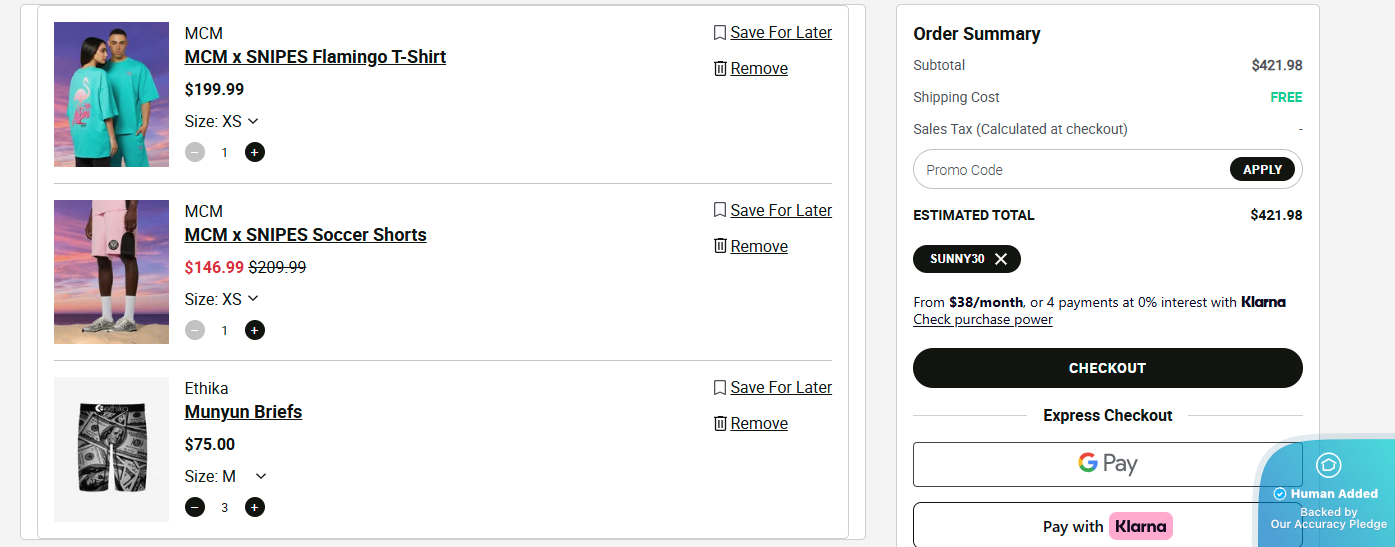The height and width of the screenshot is (547, 1395).
Task: Increase Munyun Briefs quantity with plus
Action: point(255,507)
